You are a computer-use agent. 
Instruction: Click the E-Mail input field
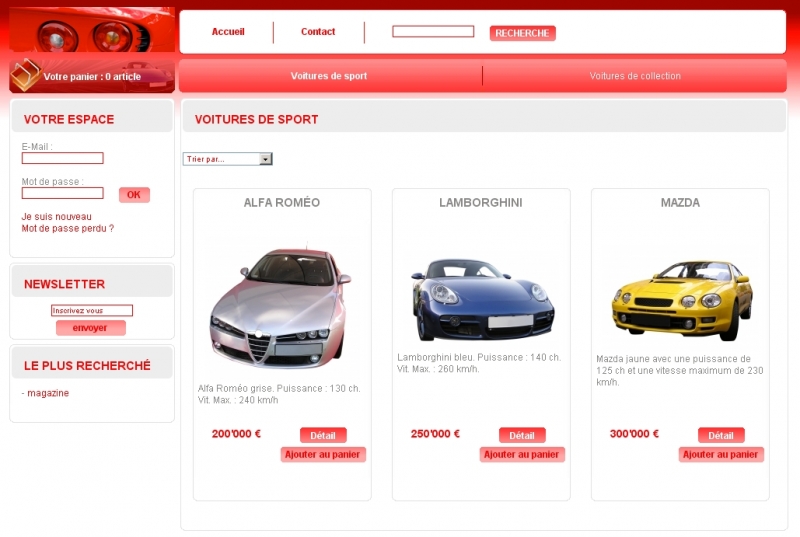(x=62, y=158)
